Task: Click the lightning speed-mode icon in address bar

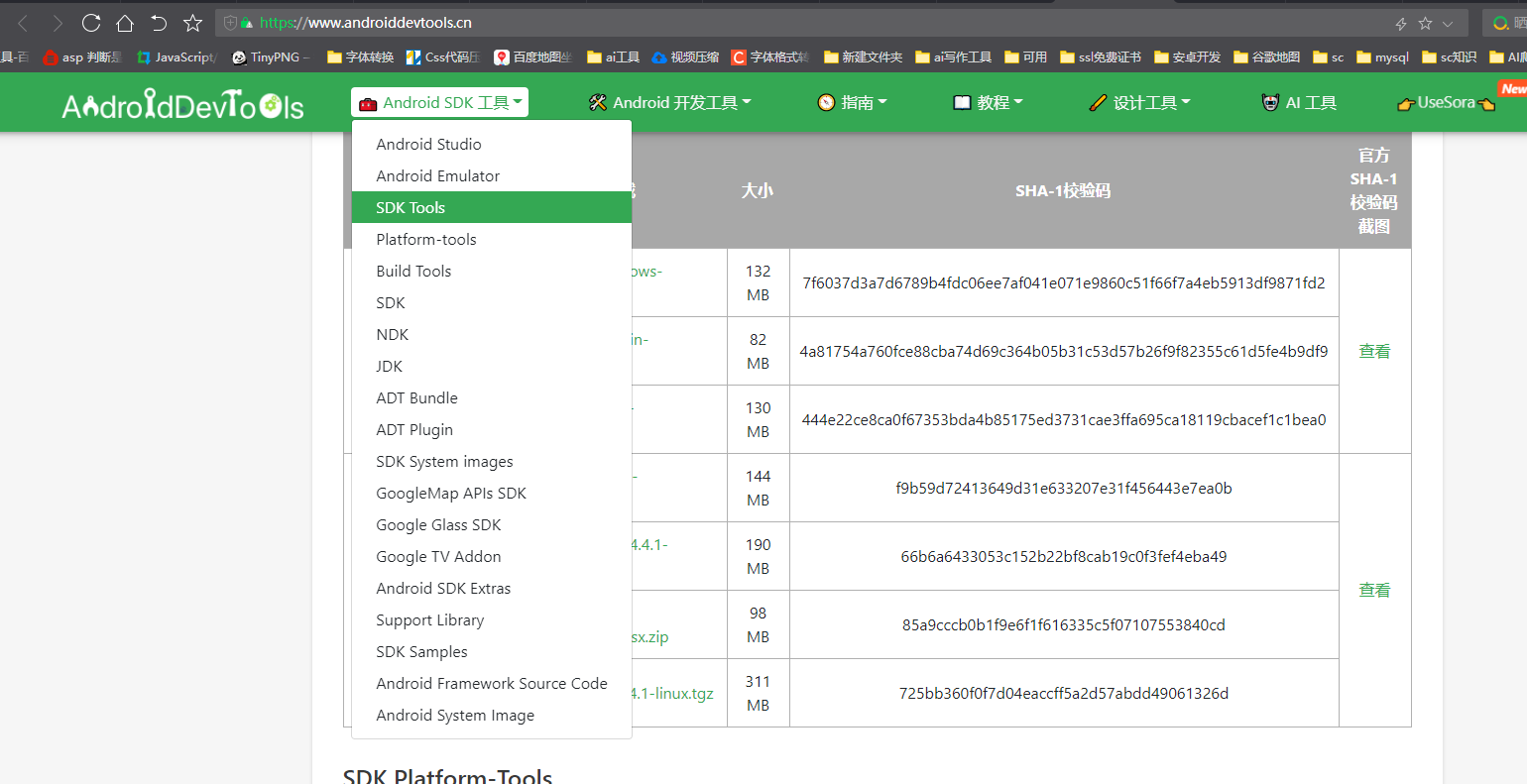Action: pyautogui.click(x=1401, y=24)
